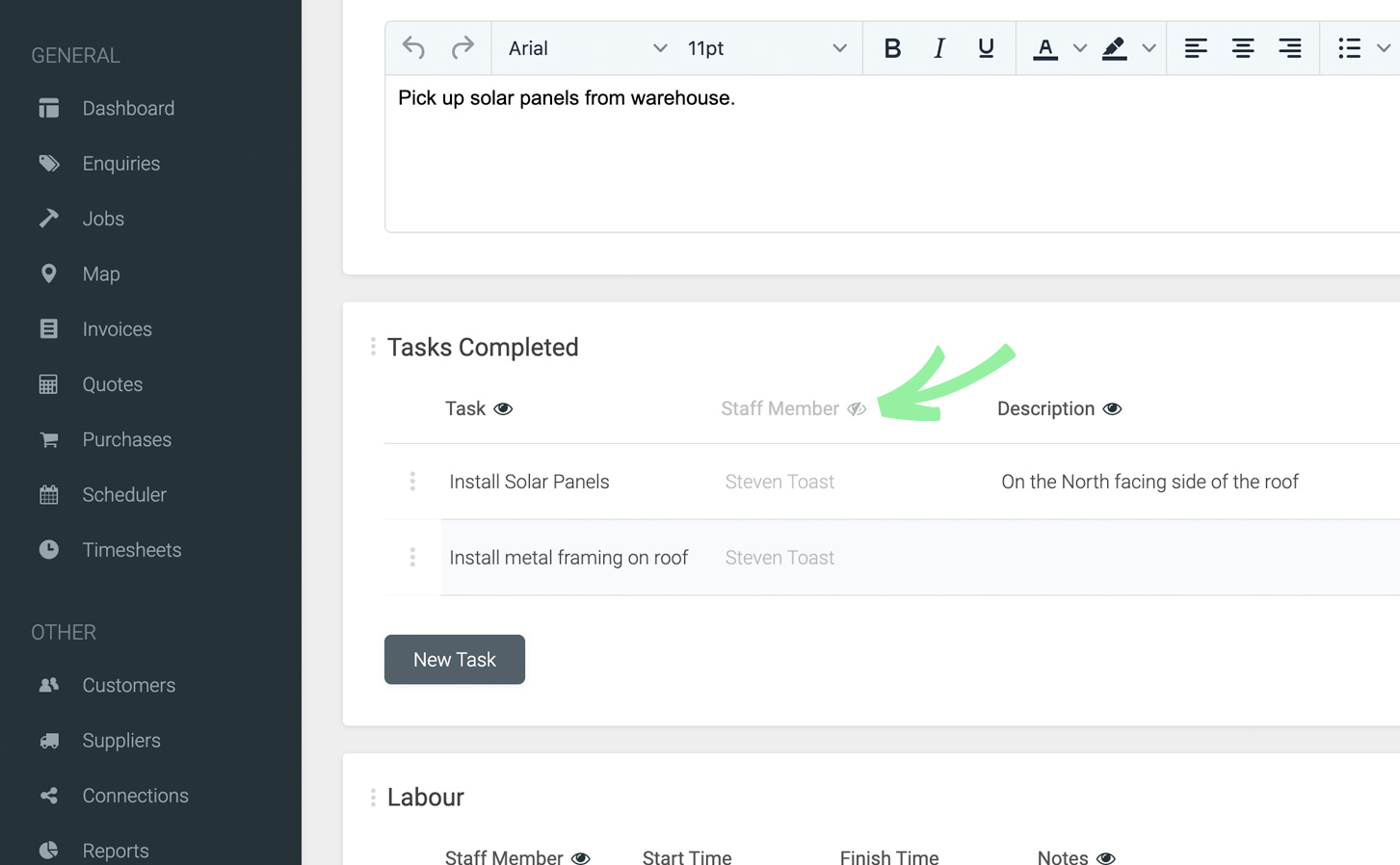Click the Jobs hammer icon

(x=48, y=219)
